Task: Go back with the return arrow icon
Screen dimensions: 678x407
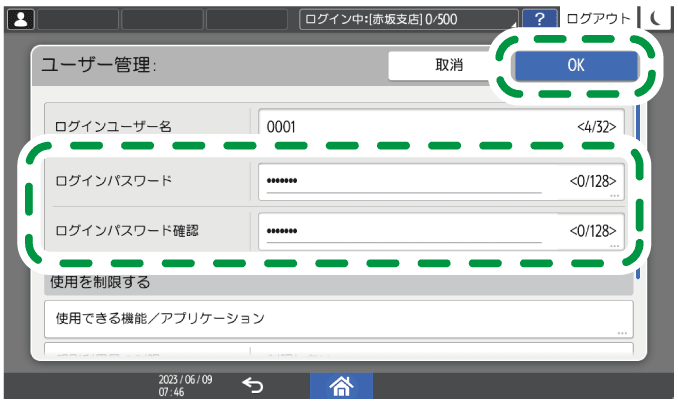Action: point(253,385)
